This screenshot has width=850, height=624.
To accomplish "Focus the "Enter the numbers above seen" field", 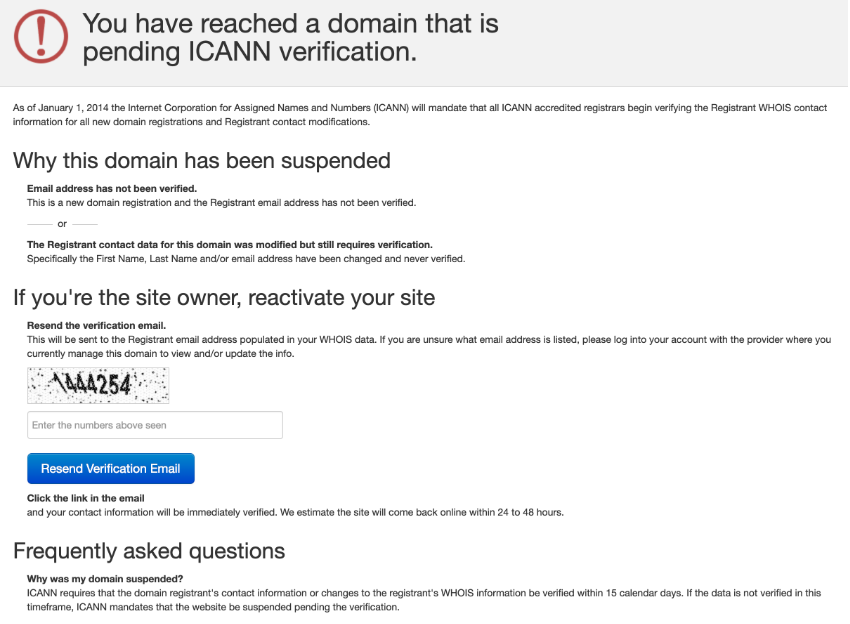I will [155, 425].
